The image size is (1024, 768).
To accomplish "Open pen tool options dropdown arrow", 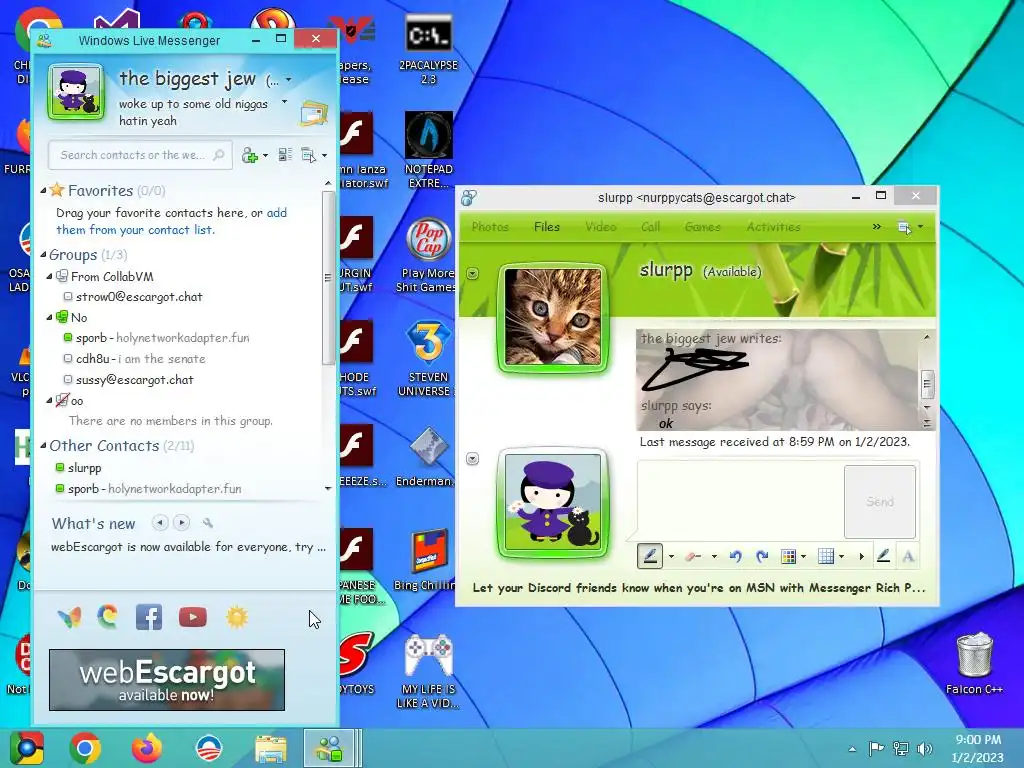I will point(671,557).
